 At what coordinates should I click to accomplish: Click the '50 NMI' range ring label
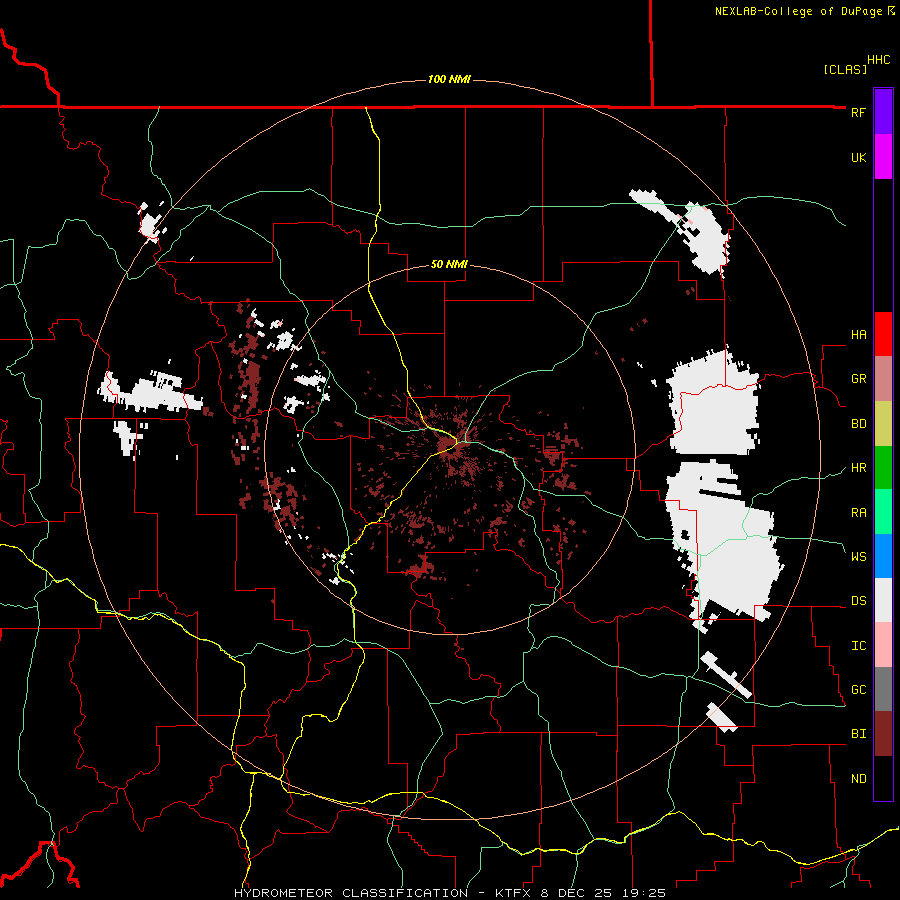(x=449, y=264)
